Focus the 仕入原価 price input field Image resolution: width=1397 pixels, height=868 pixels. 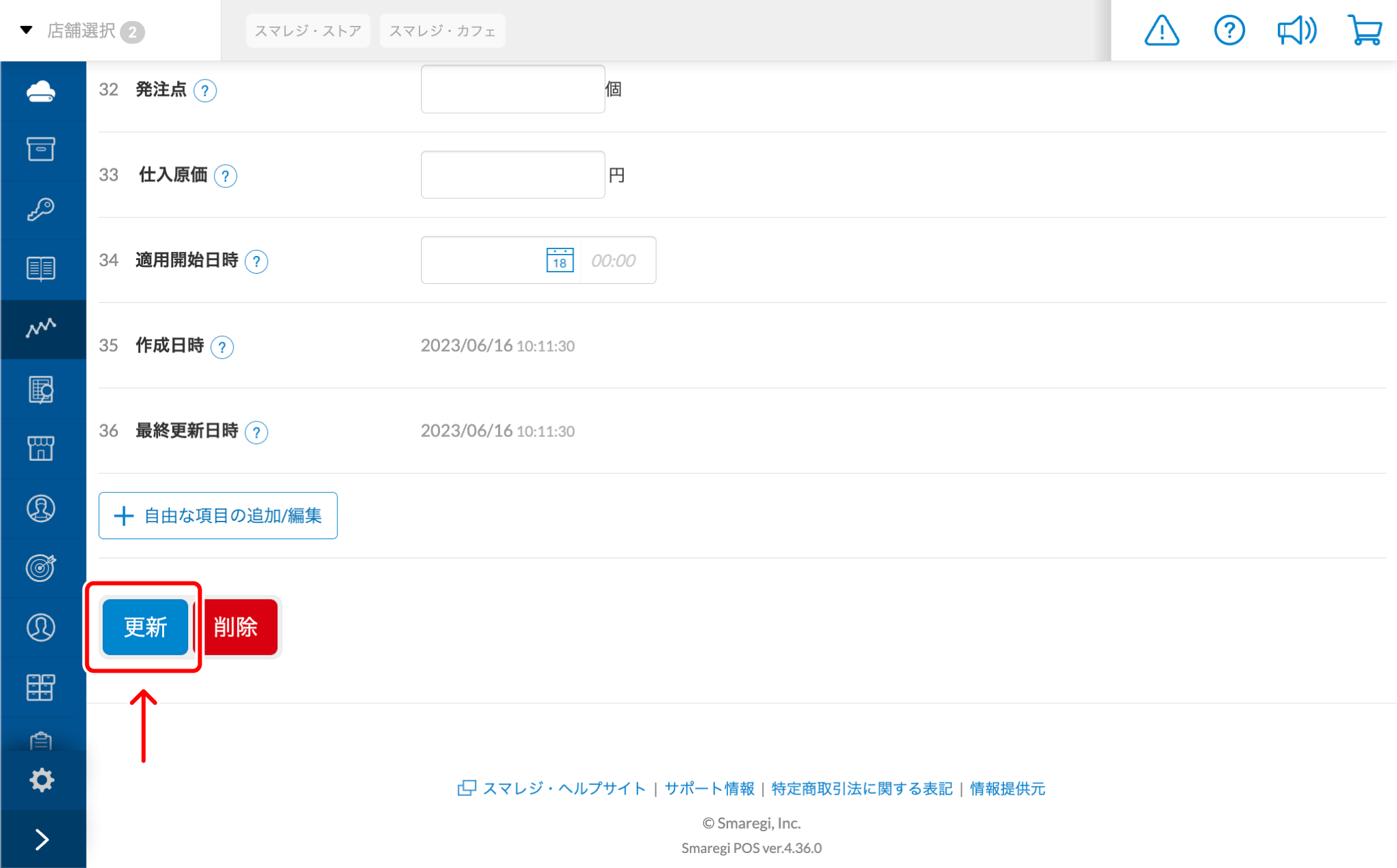[513, 175]
